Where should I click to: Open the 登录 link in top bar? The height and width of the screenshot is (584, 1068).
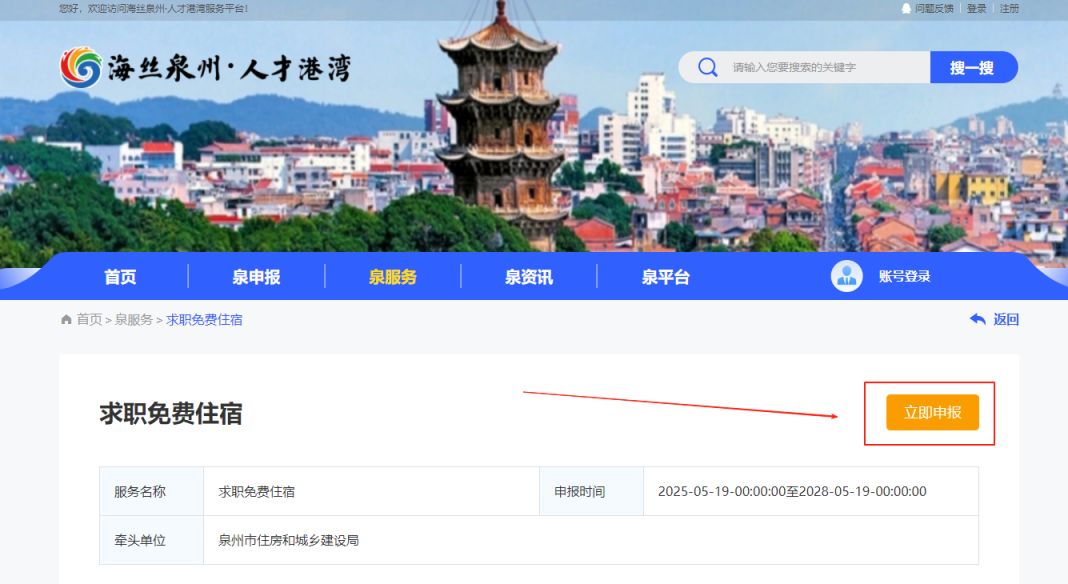pyautogui.click(x=976, y=8)
